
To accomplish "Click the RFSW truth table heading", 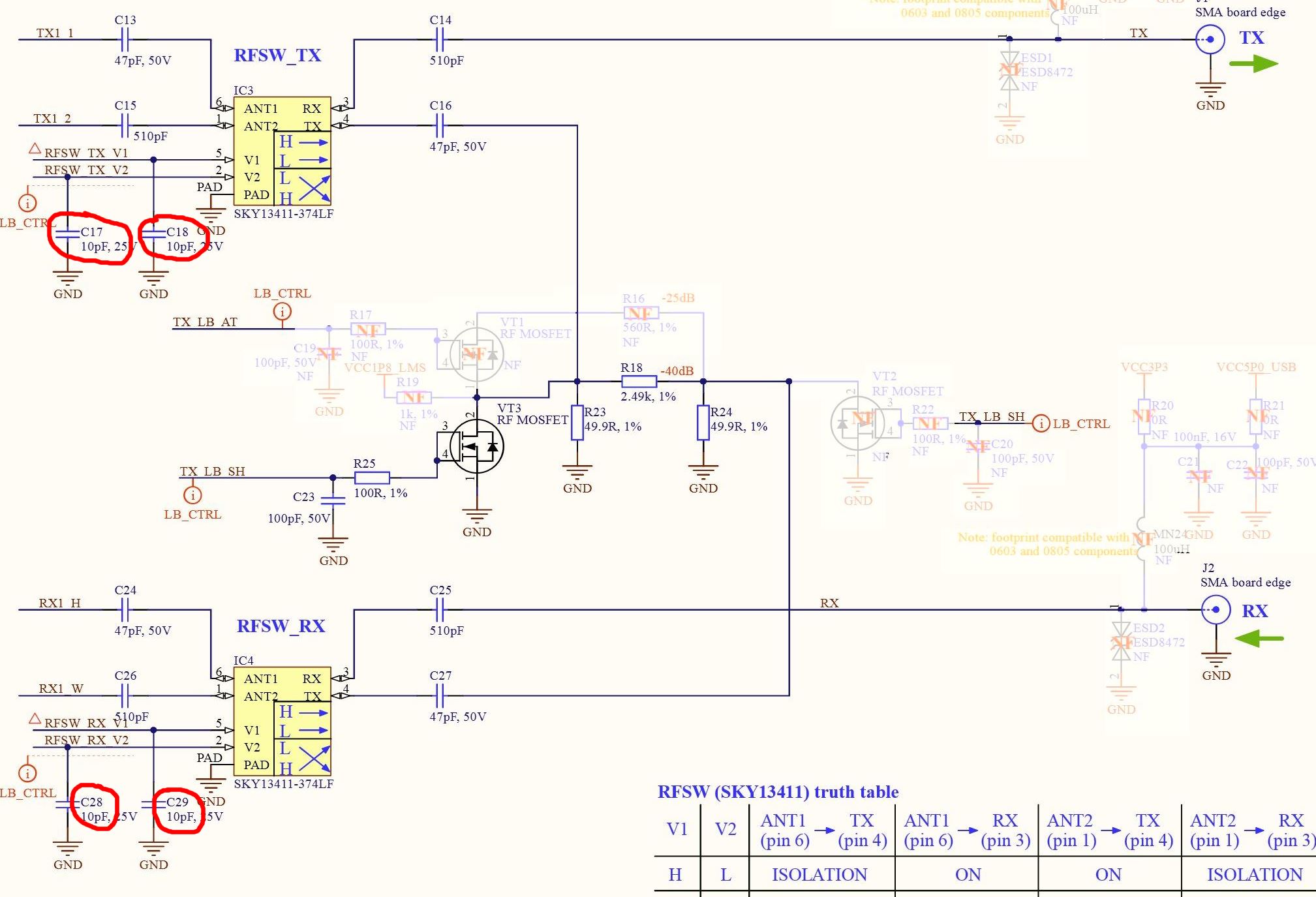I will 778,792.
